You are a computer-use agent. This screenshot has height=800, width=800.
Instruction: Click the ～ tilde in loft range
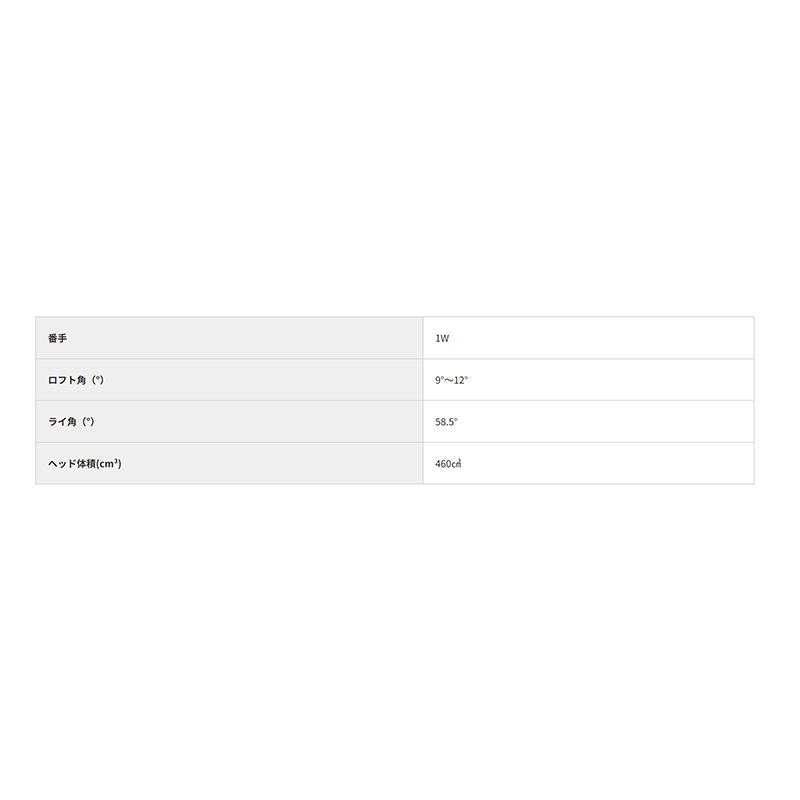tap(449, 381)
